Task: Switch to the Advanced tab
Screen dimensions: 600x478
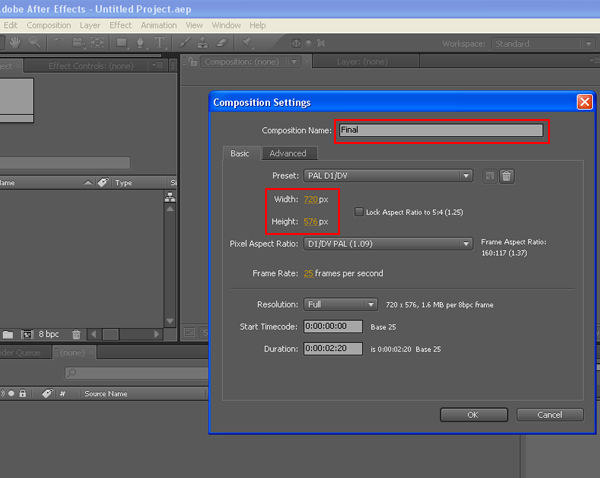Action: (x=288, y=153)
